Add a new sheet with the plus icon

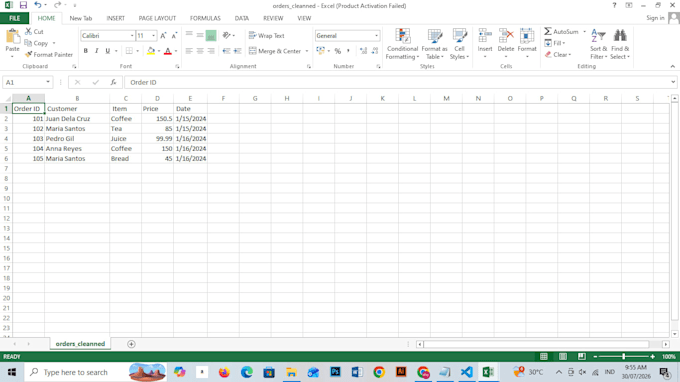(x=131, y=344)
